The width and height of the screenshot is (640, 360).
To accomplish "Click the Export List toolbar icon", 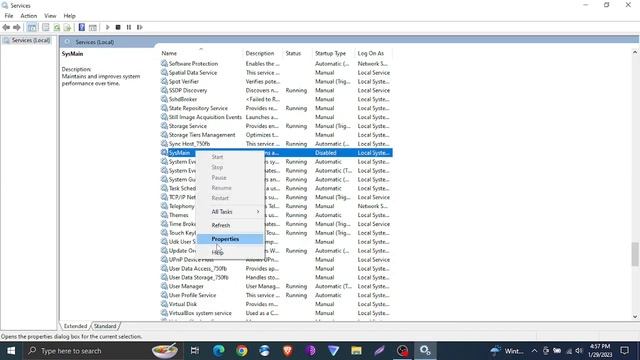I will click(67, 27).
